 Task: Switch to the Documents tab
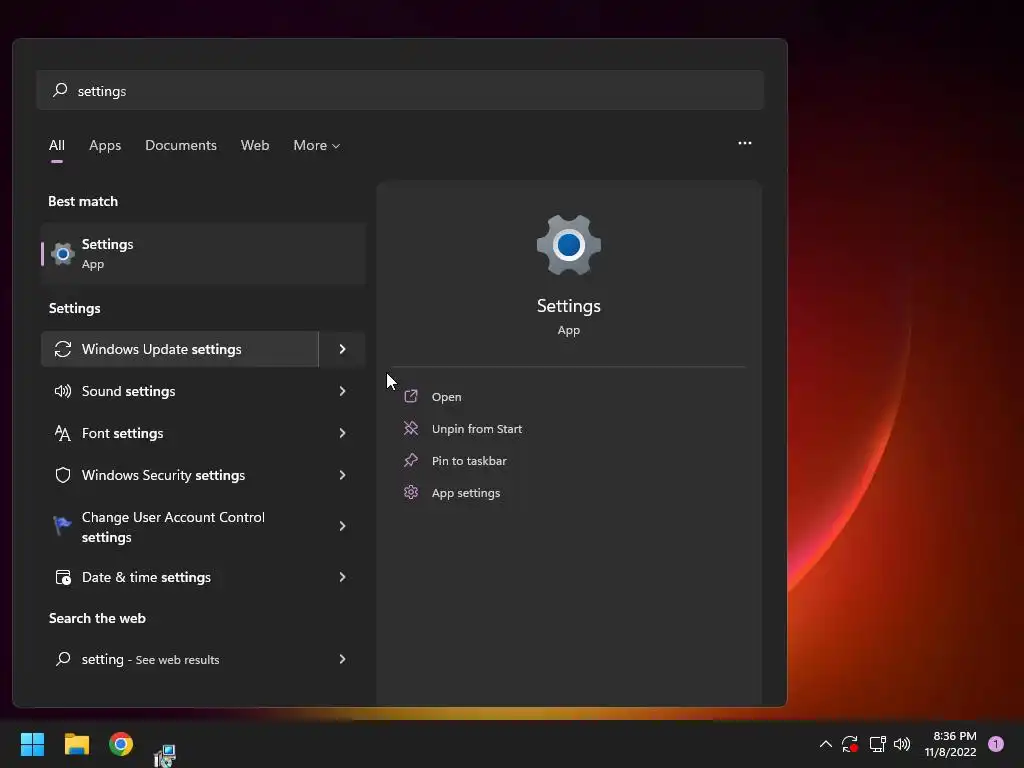(x=181, y=145)
